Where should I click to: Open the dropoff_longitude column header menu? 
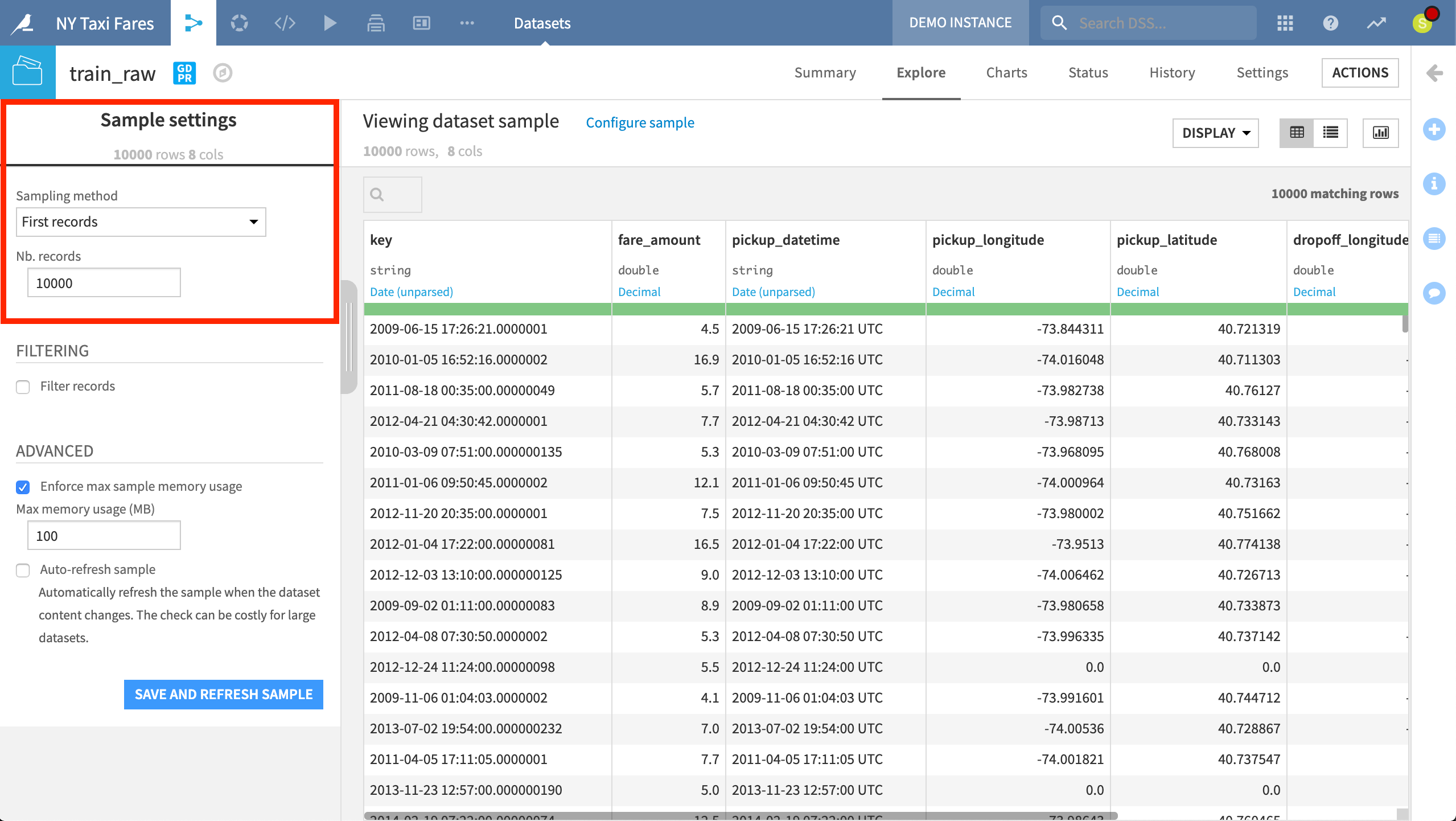[1350, 240]
